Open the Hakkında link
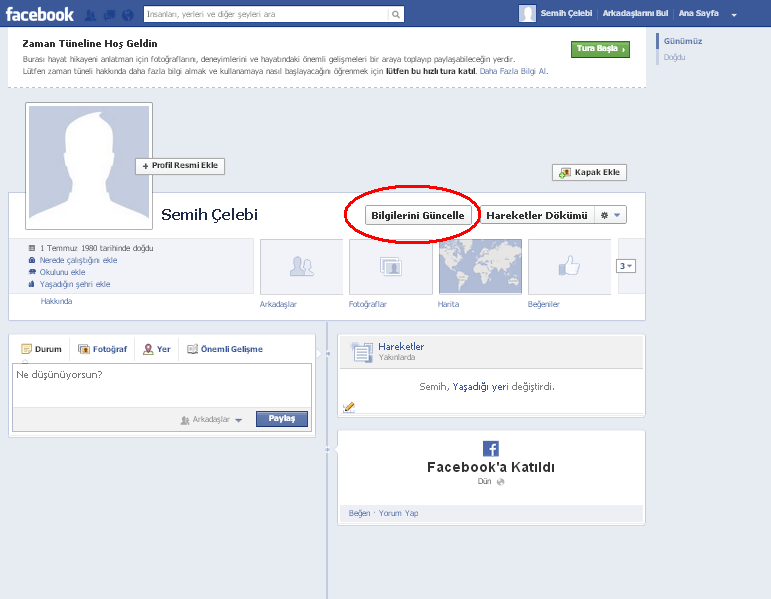Viewport: 771px width, 599px height. (x=56, y=301)
